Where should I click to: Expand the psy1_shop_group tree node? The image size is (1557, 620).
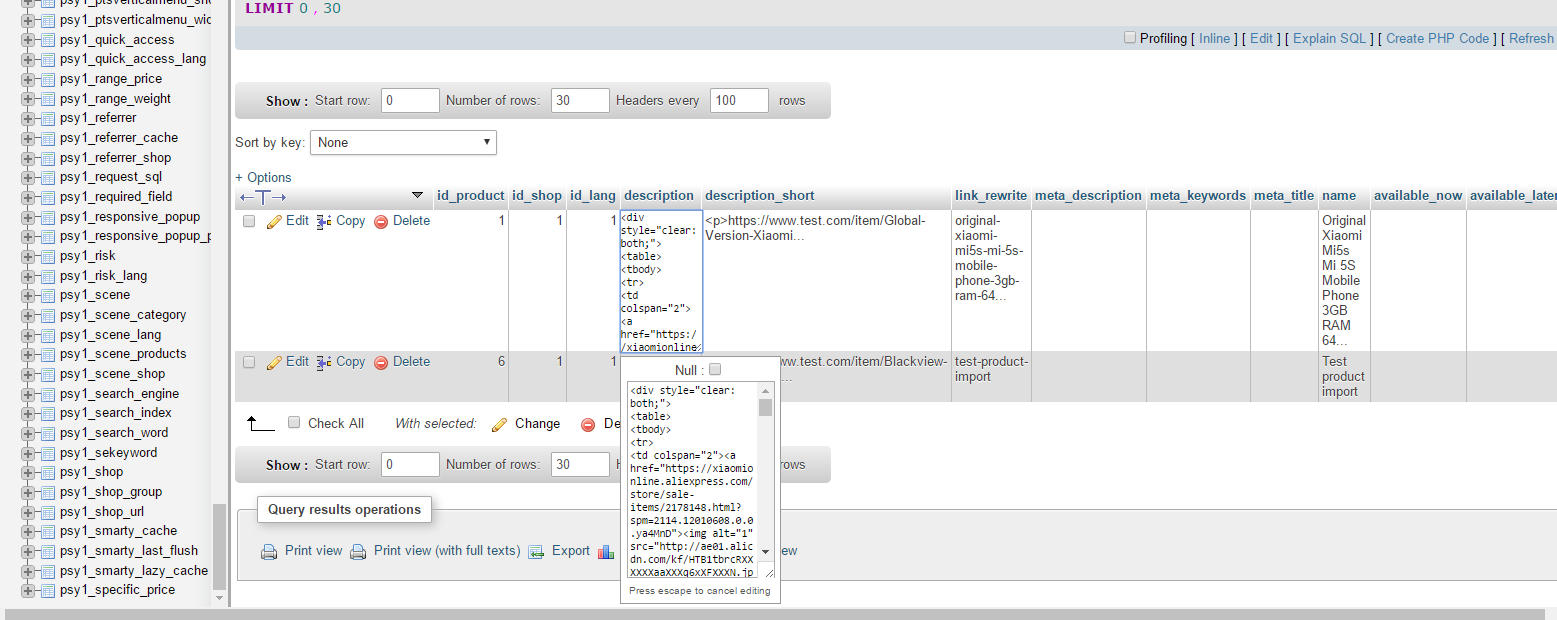tap(27, 492)
